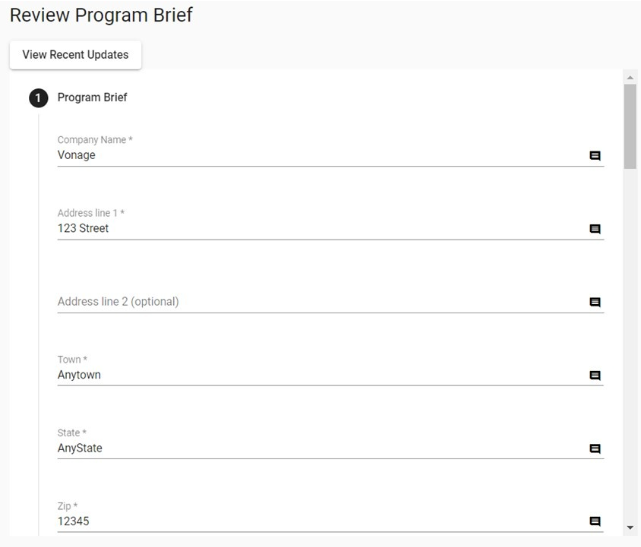This screenshot has height=547, width=641.
Task: Select the Program Brief step heading
Action: [x=92, y=98]
